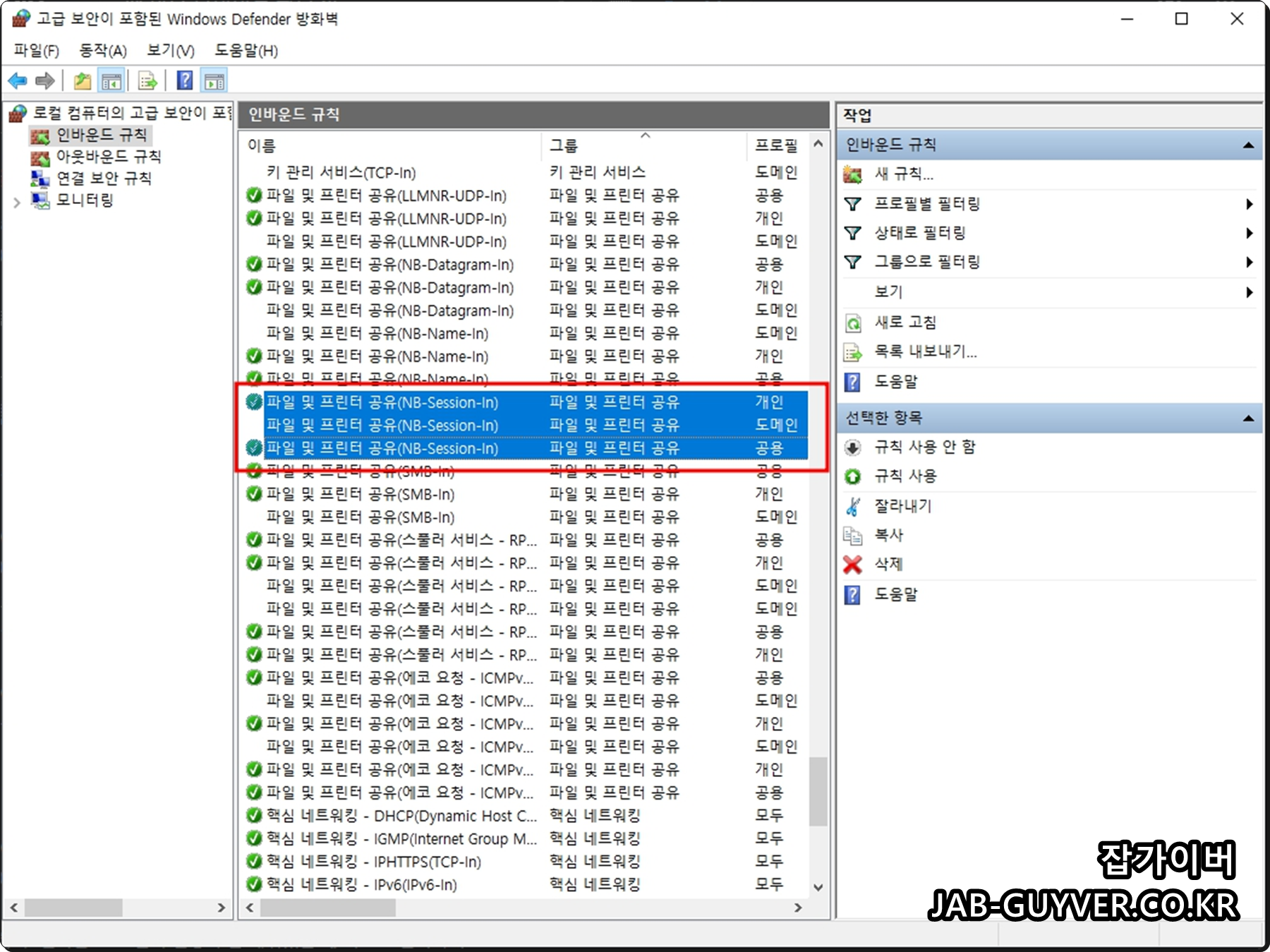Click the 목록 내보내기 export icon
Screen dimensions: 1270x952
[853, 352]
